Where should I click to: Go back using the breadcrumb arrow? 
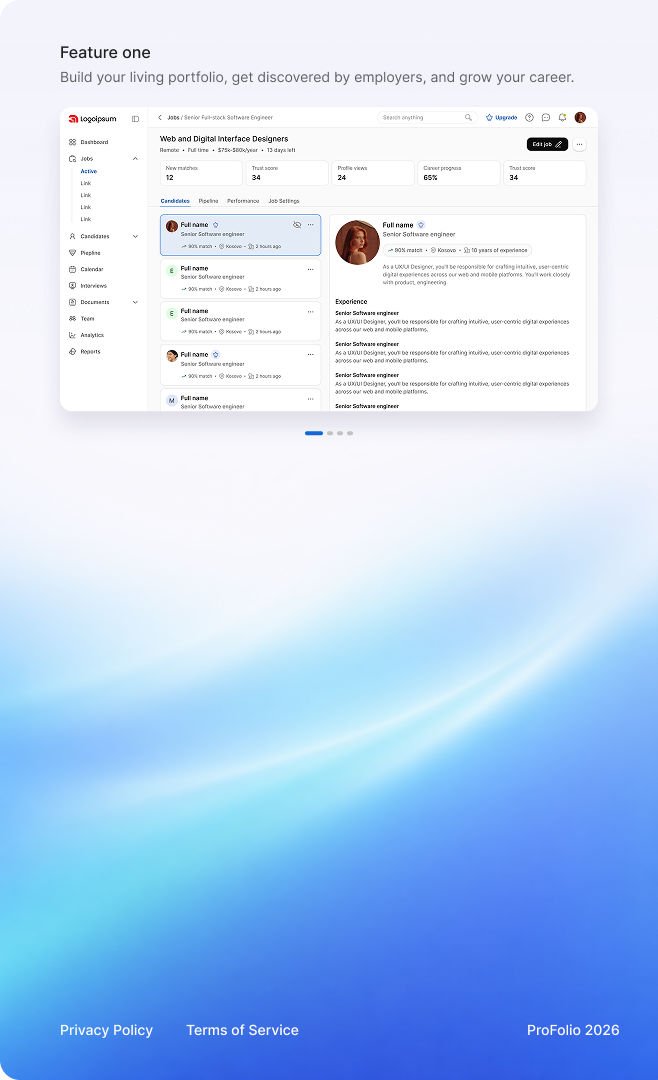(160, 118)
